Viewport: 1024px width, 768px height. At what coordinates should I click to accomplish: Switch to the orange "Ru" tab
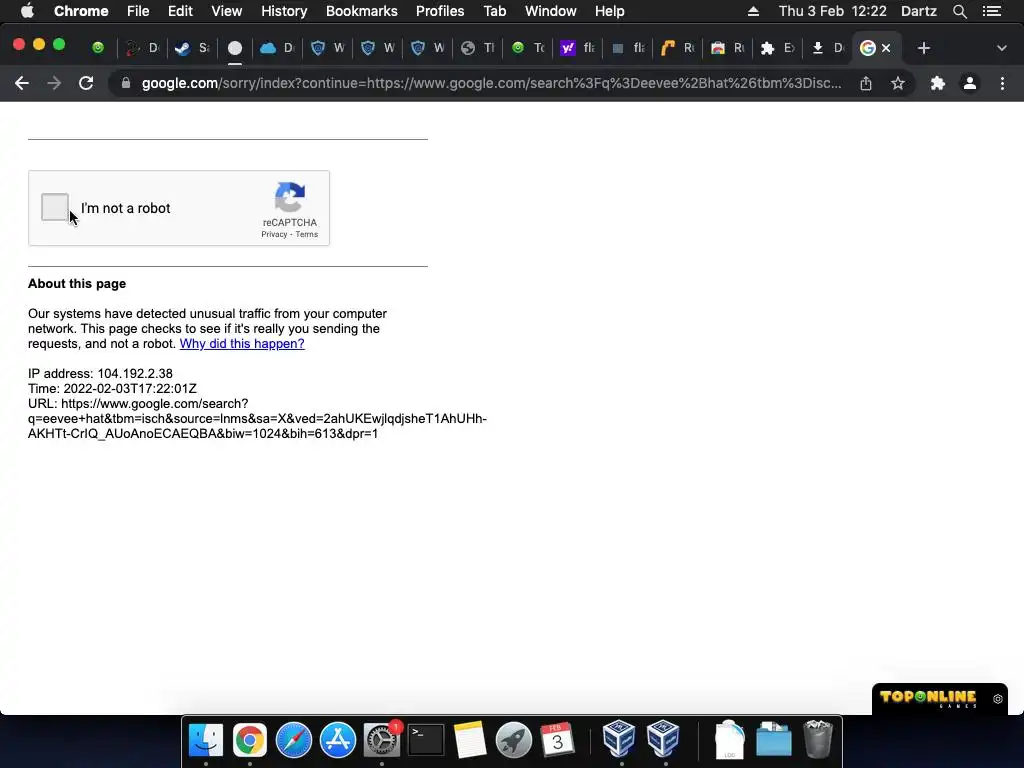point(677,48)
